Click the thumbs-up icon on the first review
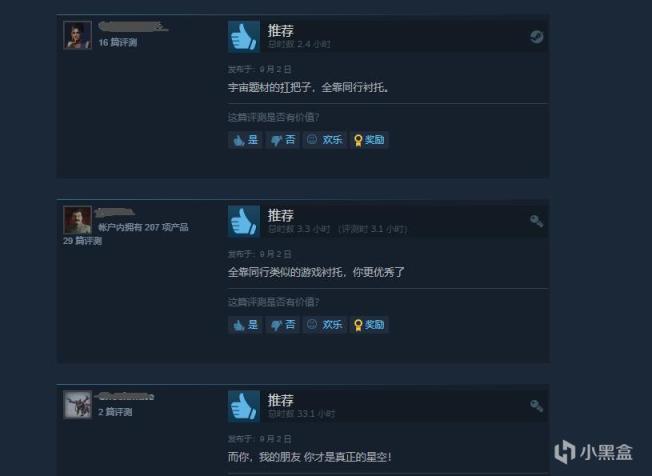The image size is (652, 476). click(x=244, y=37)
